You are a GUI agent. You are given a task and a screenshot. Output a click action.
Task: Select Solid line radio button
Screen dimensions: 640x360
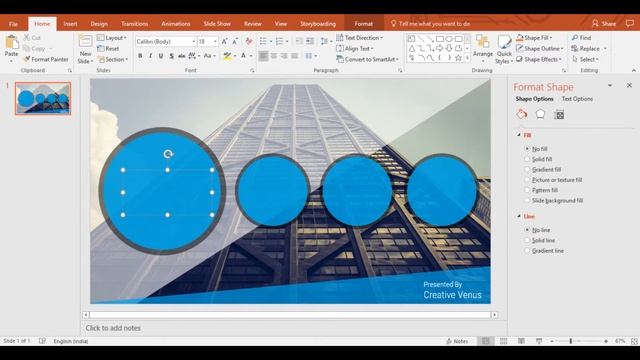pos(527,240)
